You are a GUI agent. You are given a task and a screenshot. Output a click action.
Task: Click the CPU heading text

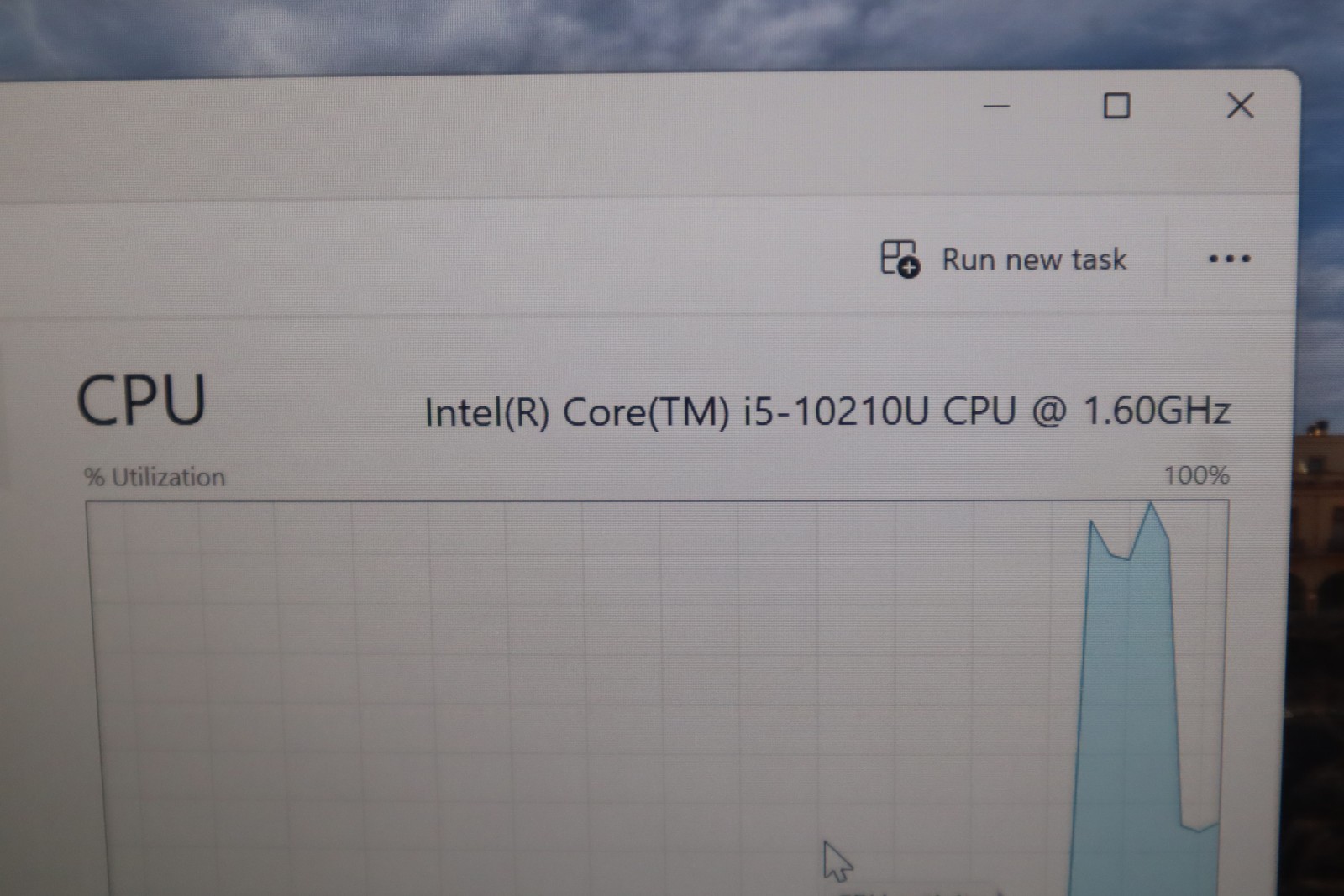point(141,401)
